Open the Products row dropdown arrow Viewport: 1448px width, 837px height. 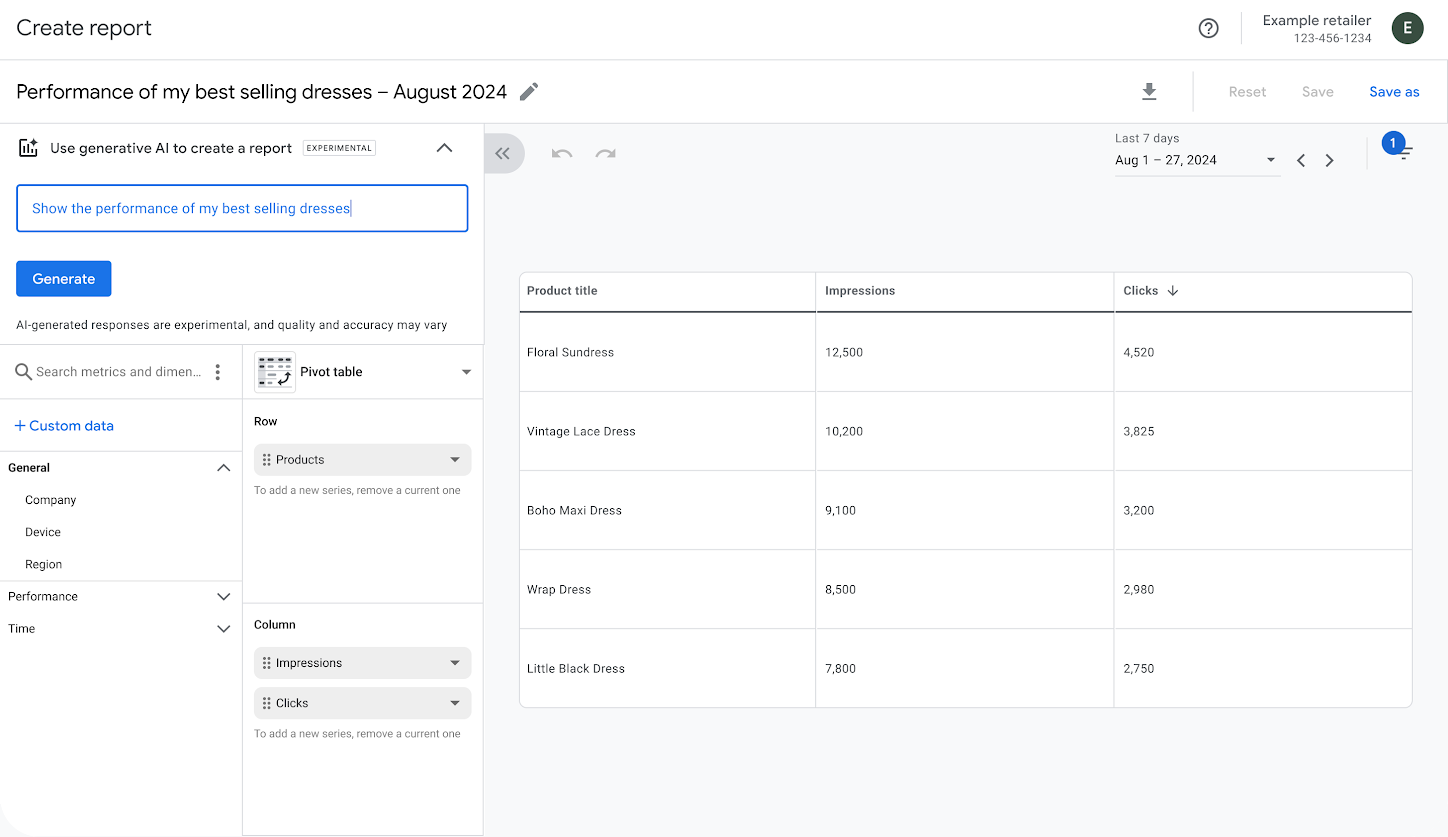click(455, 460)
